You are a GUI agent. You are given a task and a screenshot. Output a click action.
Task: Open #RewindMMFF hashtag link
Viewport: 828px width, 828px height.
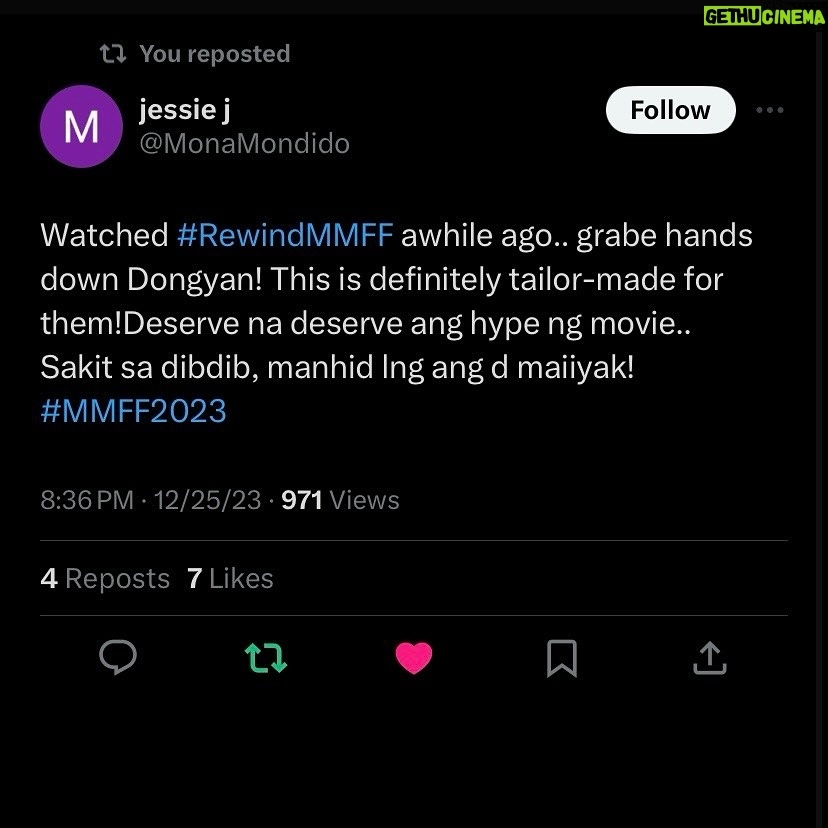point(285,235)
